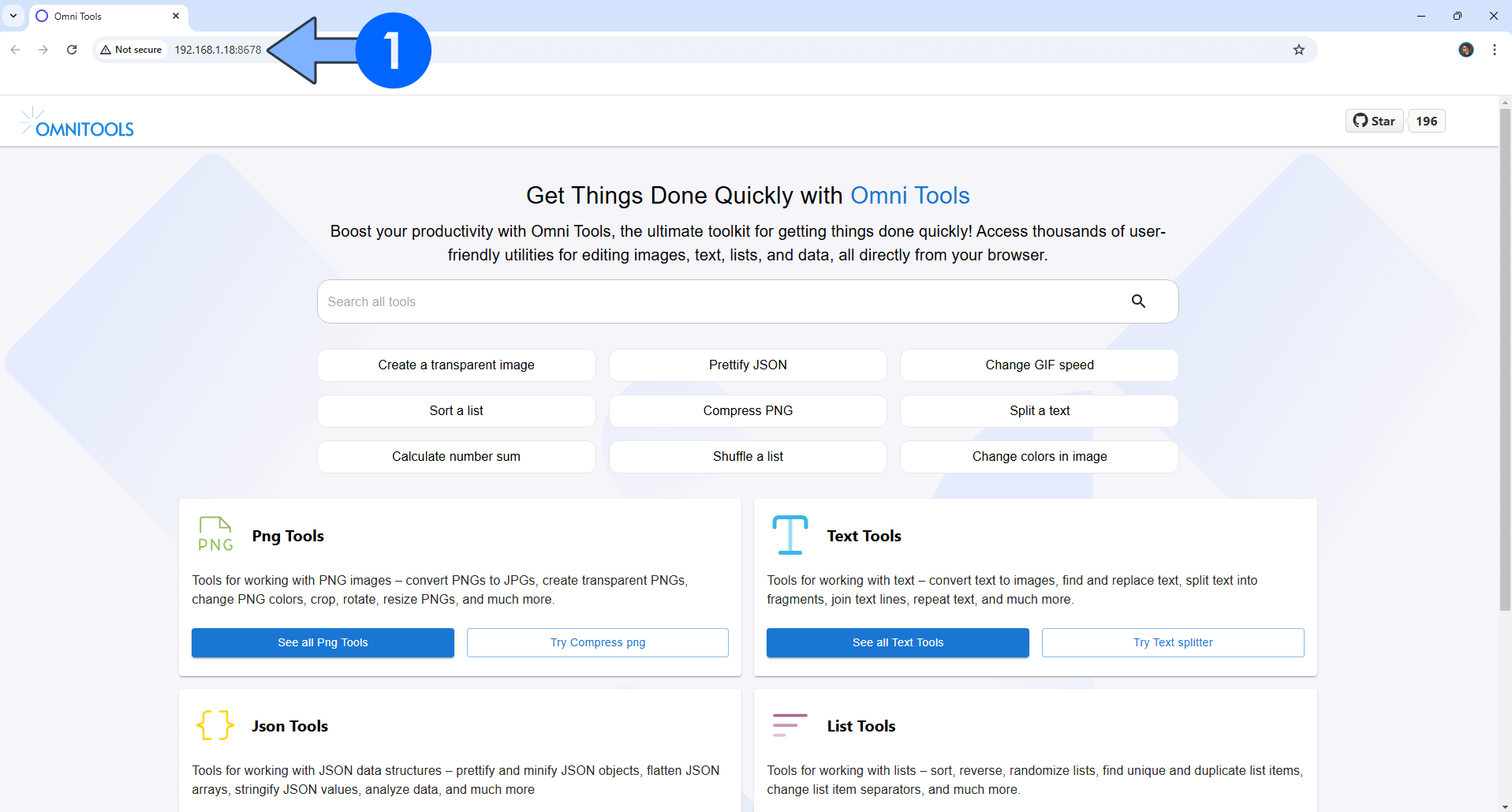Open the Shuffle a list tool
Screen dimensions: 1512x812
(x=748, y=457)
